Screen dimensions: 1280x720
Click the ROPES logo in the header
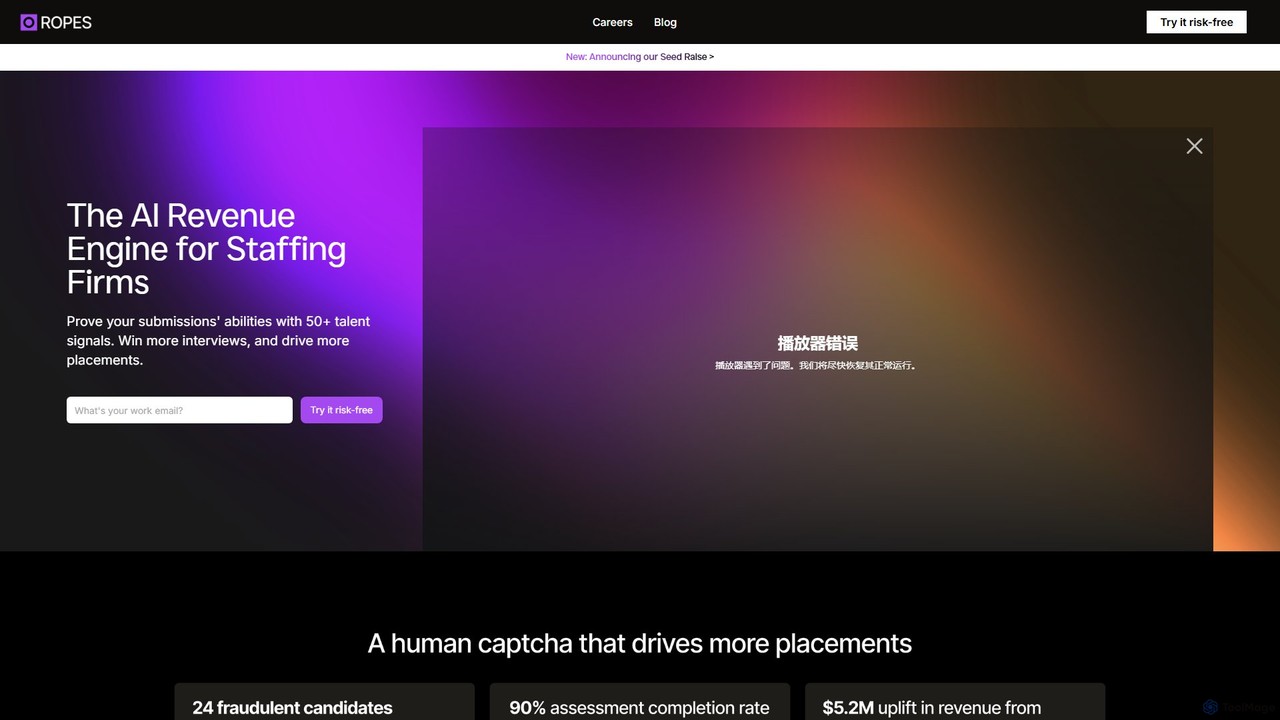(x=56, y=22)
